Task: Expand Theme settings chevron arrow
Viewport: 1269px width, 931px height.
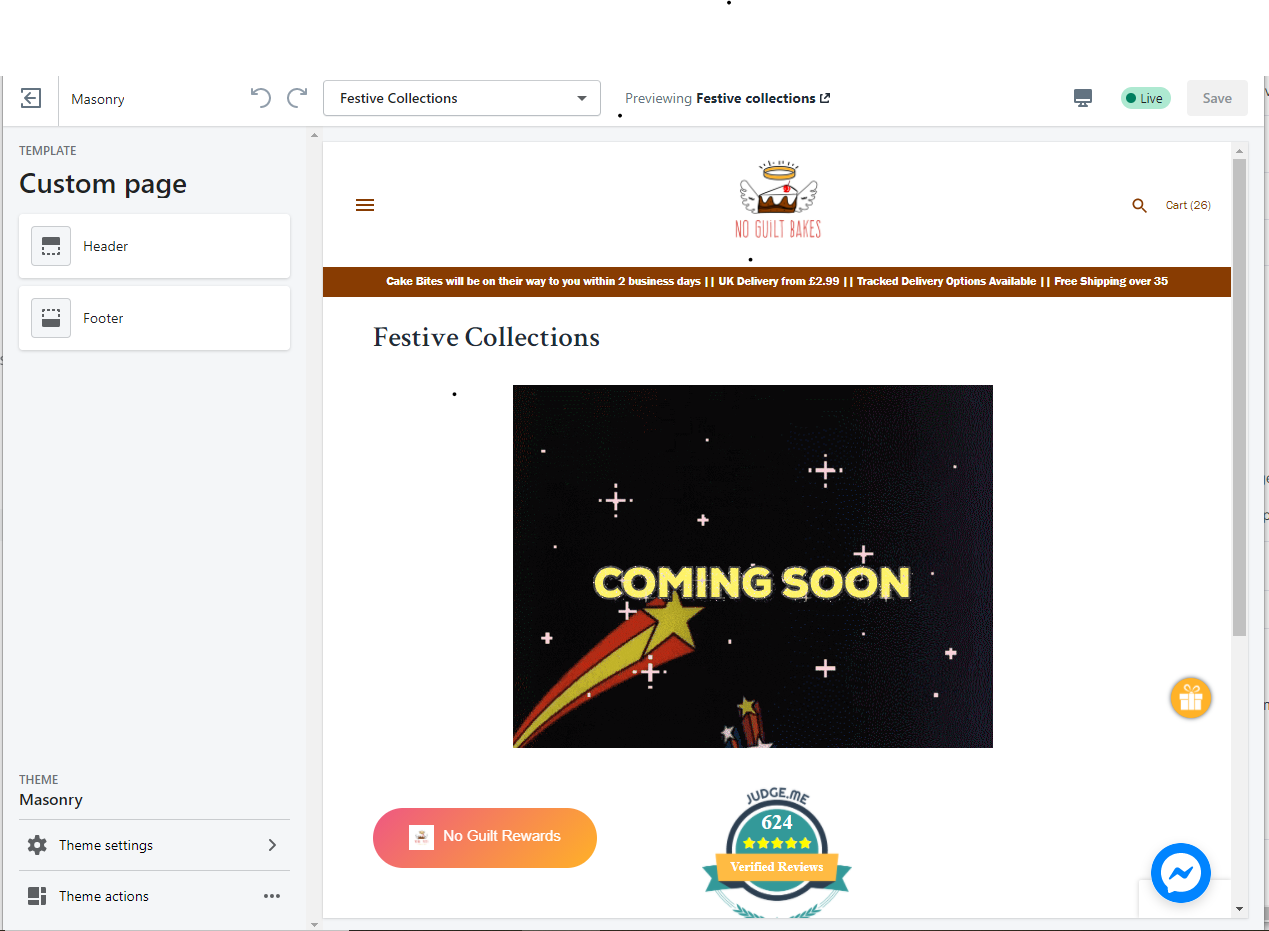Action: (272, 845)
